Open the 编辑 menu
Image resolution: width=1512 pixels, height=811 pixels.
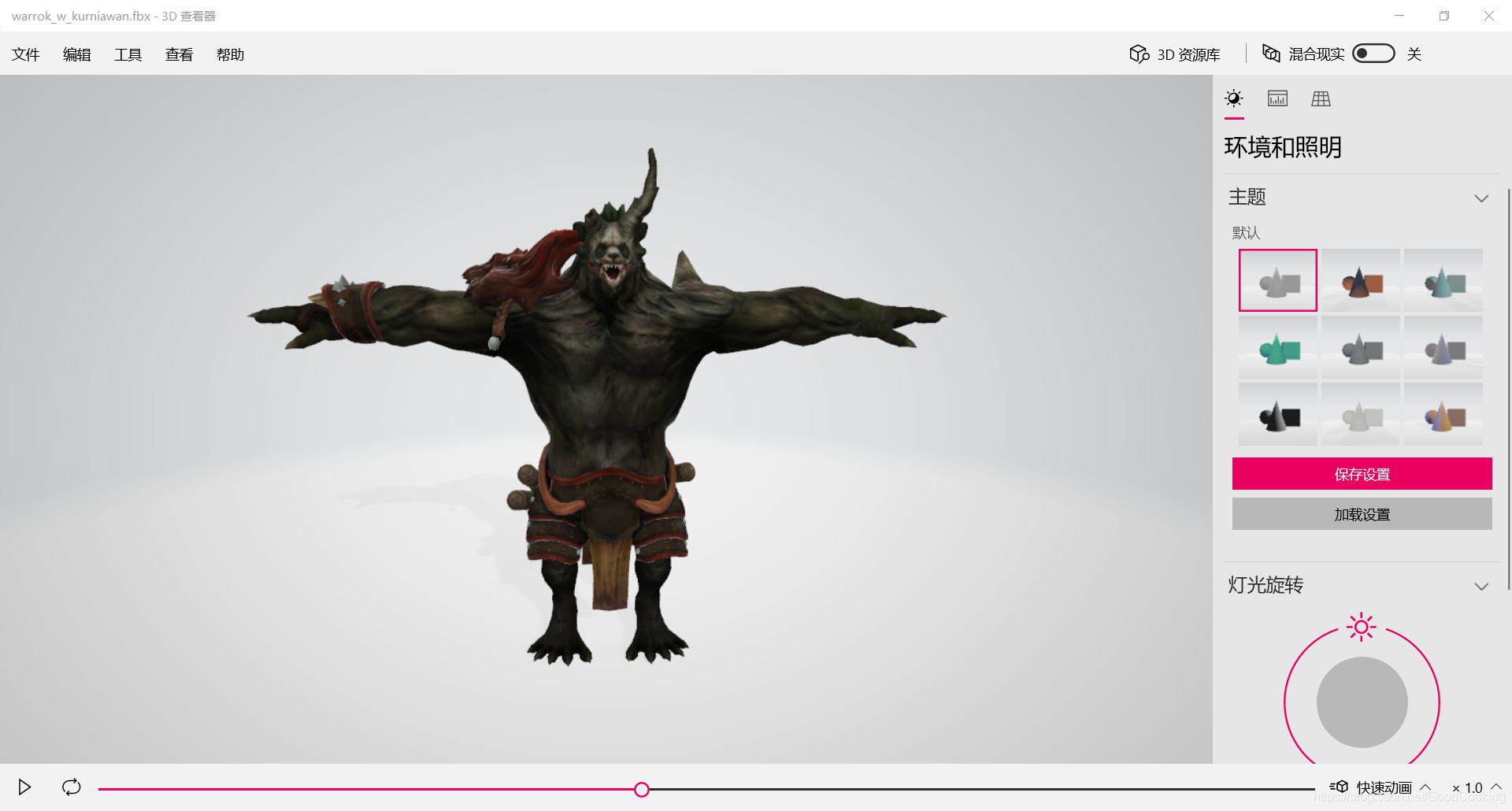[x=77, y=54]
